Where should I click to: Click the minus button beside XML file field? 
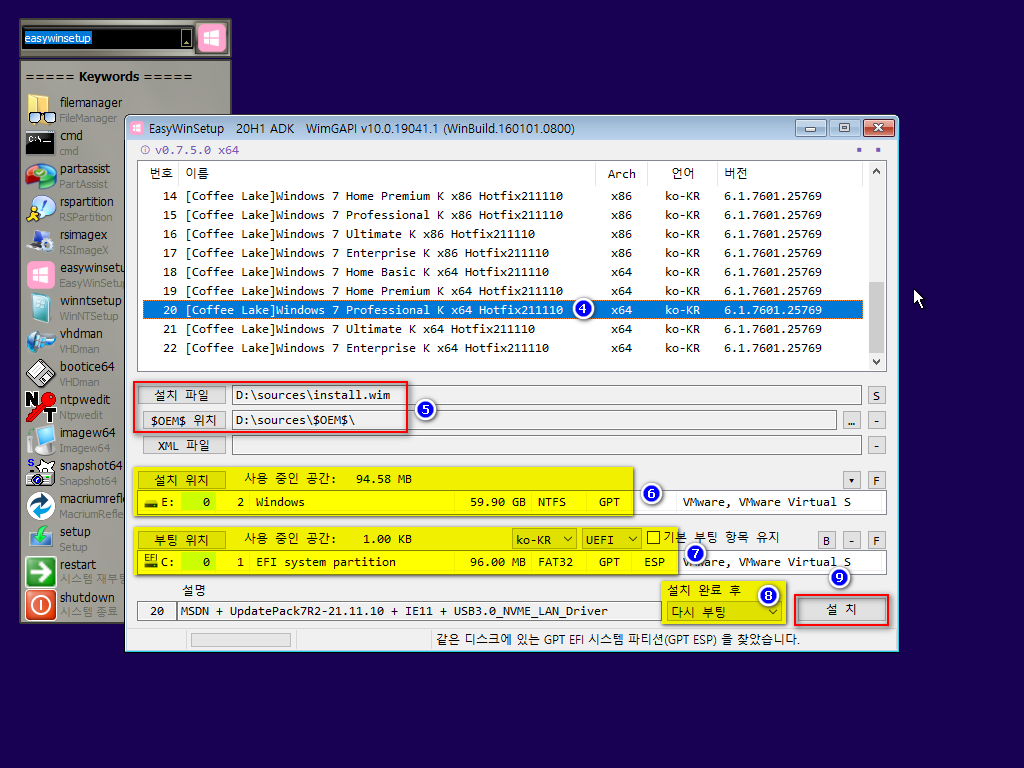(876, 445)
